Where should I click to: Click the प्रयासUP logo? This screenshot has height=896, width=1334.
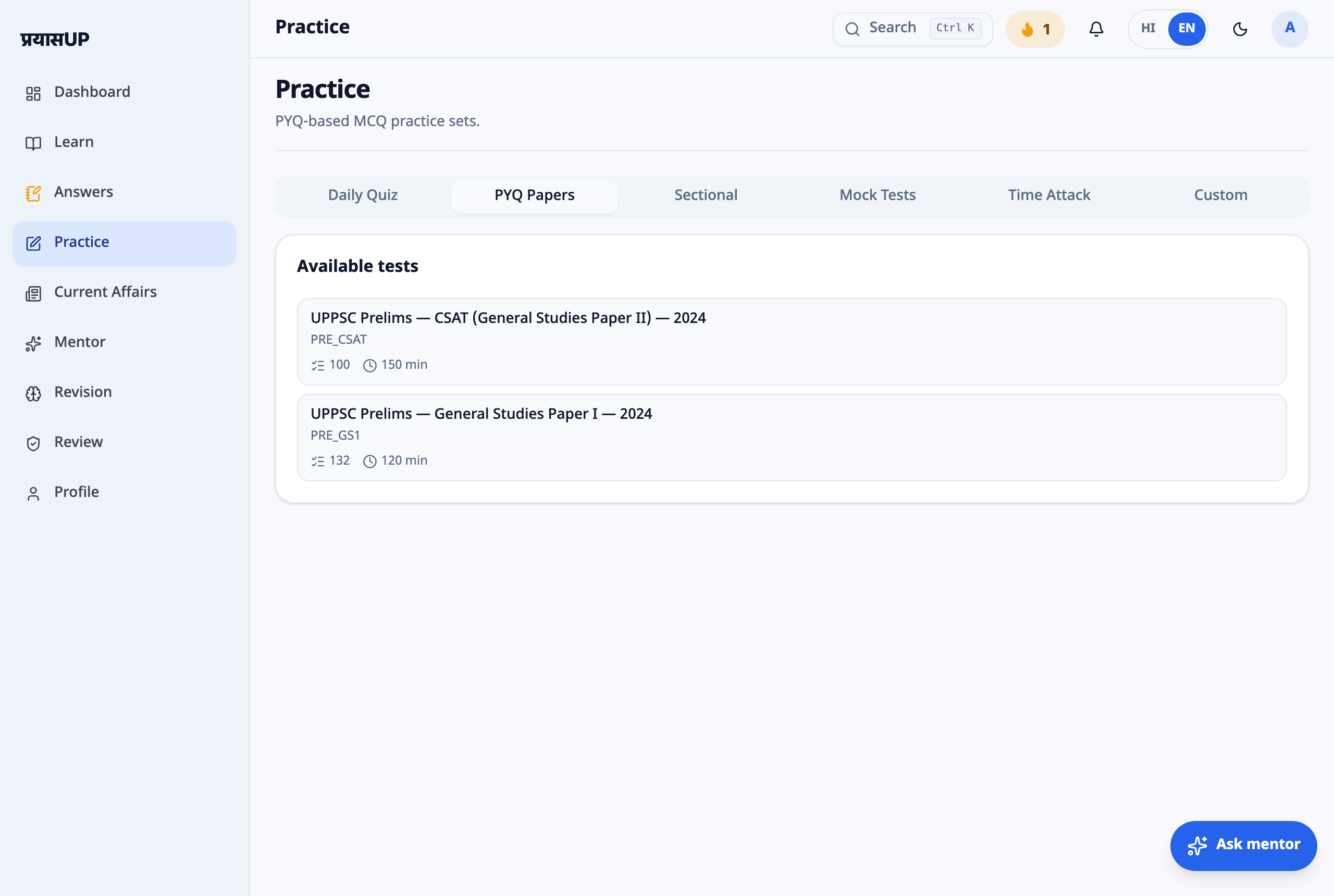[55, 39]
